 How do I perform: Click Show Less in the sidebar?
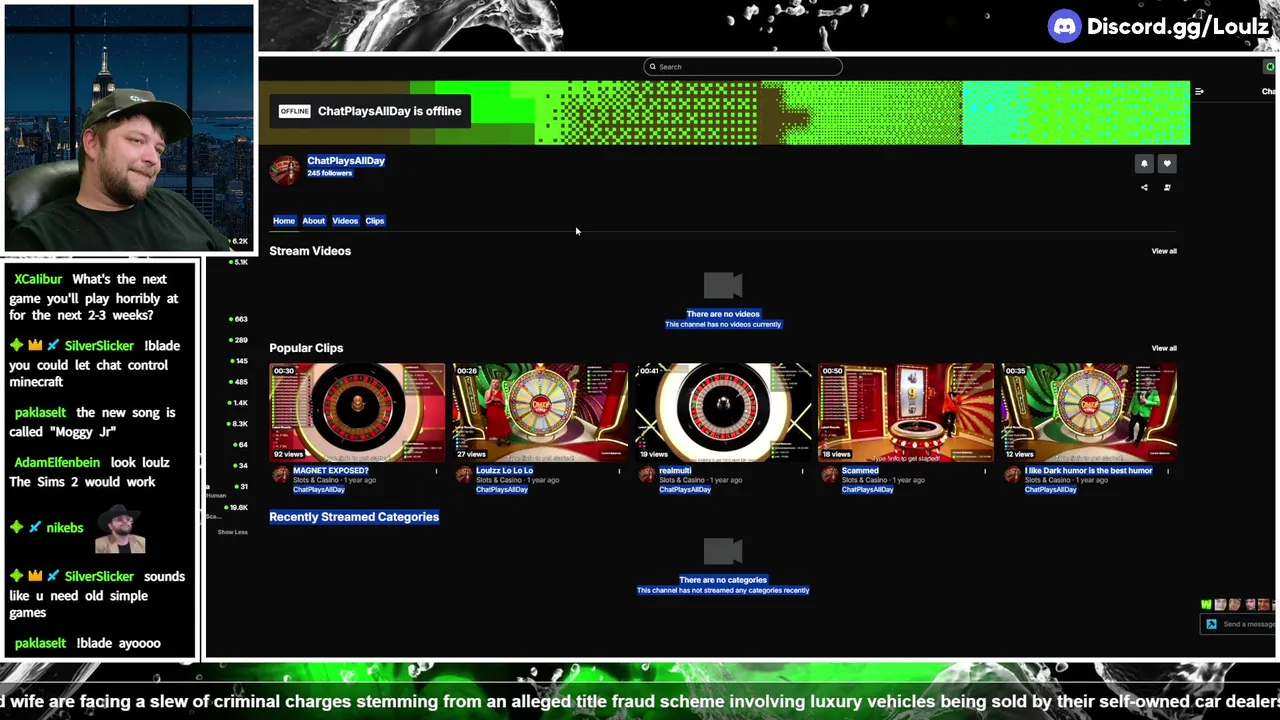(233, 532)
